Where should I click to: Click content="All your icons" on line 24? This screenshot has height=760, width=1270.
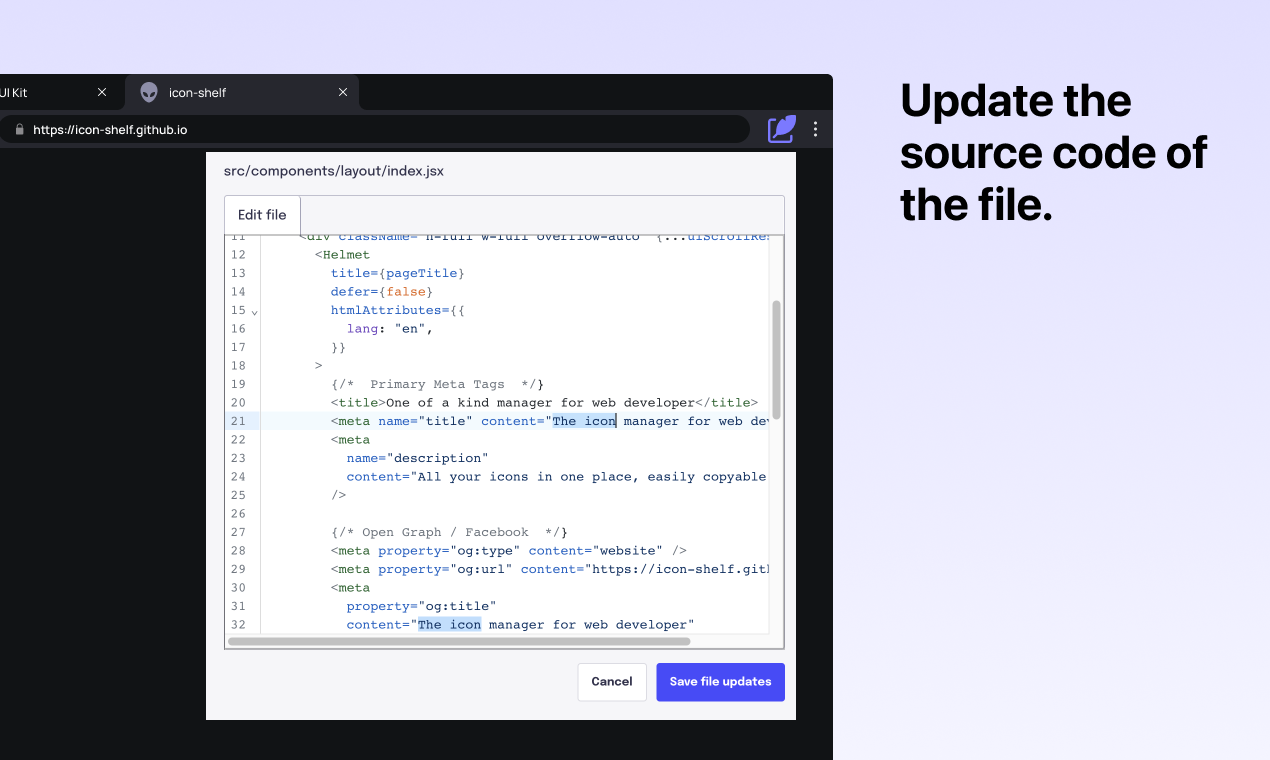coord(556,477)
